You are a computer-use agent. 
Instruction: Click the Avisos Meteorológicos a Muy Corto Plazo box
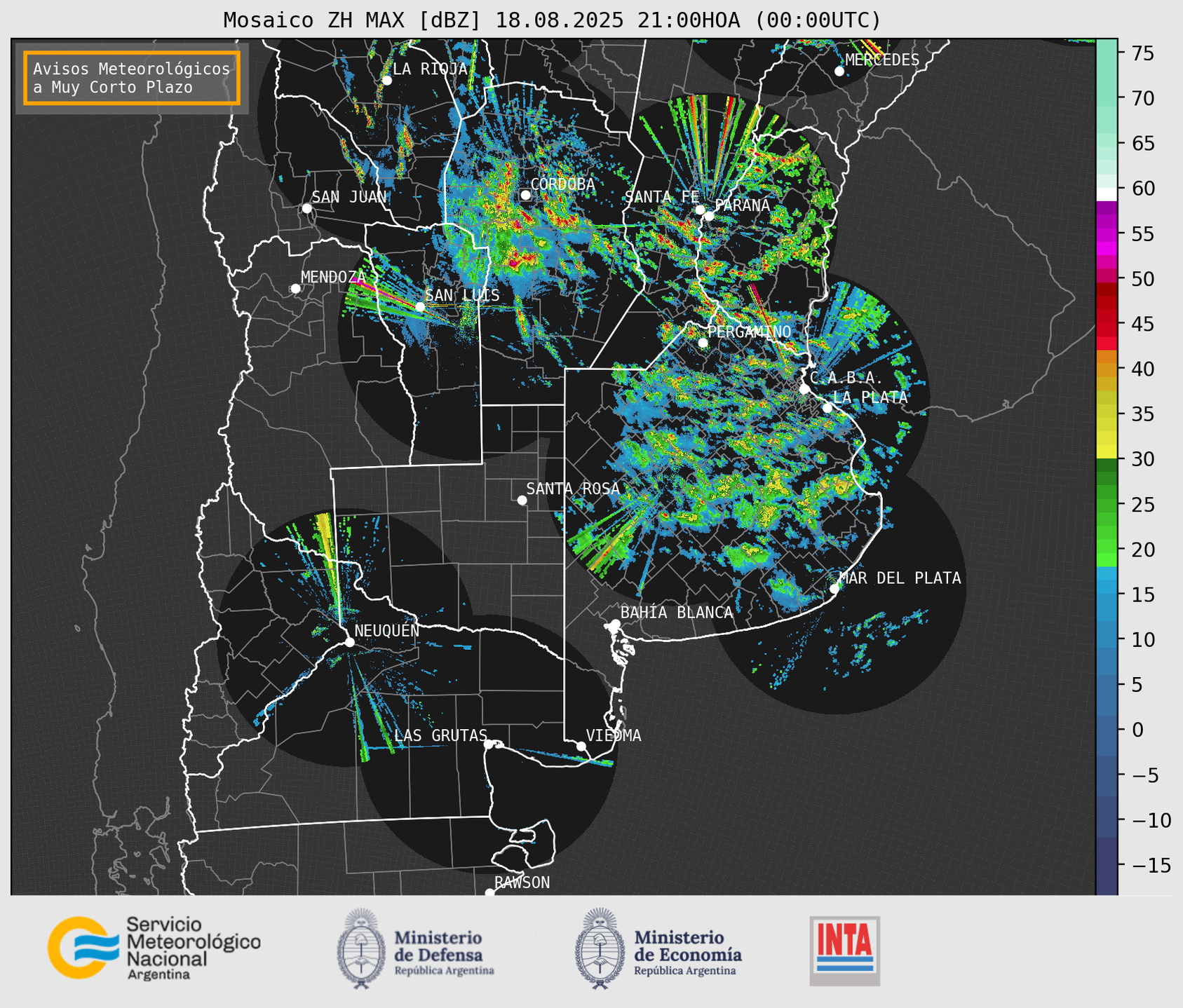point(132,78)
